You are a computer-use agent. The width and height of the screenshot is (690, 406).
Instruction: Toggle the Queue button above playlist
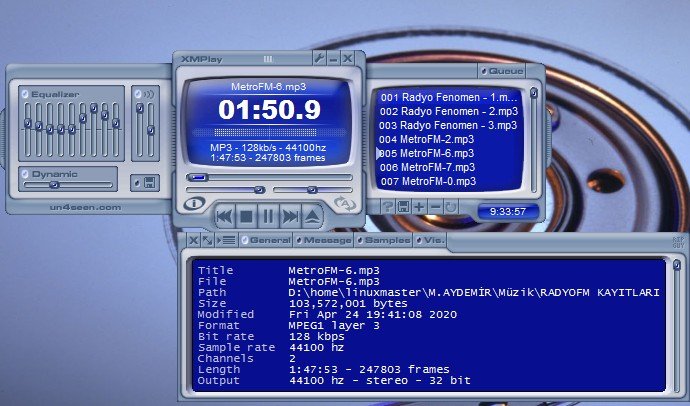(502, 71)
